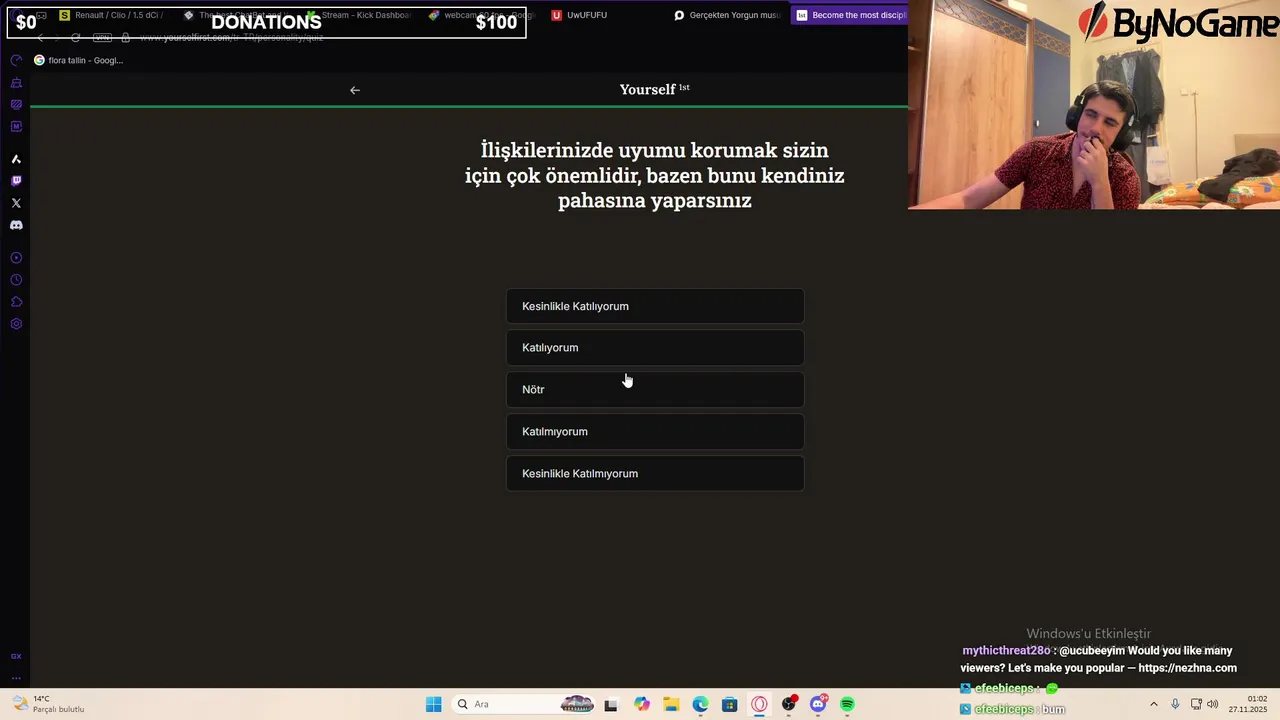Go back with the quiz arrow
The image size is (1280, 720).
355,90
